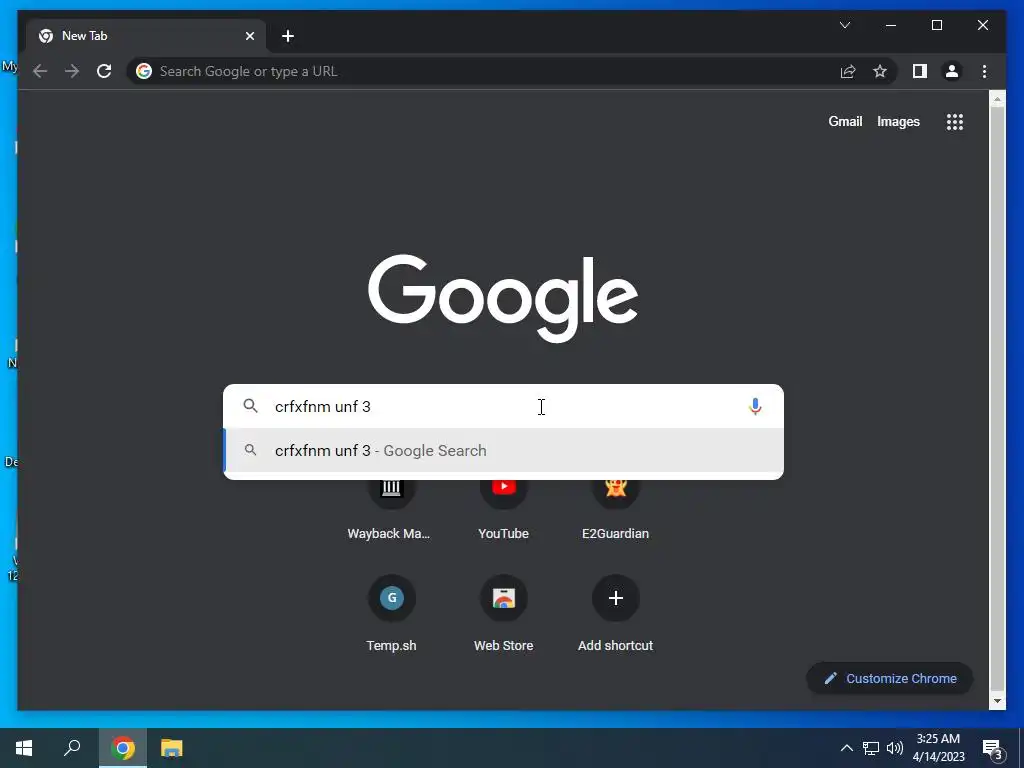Open the notification center icon

(992, 749)
